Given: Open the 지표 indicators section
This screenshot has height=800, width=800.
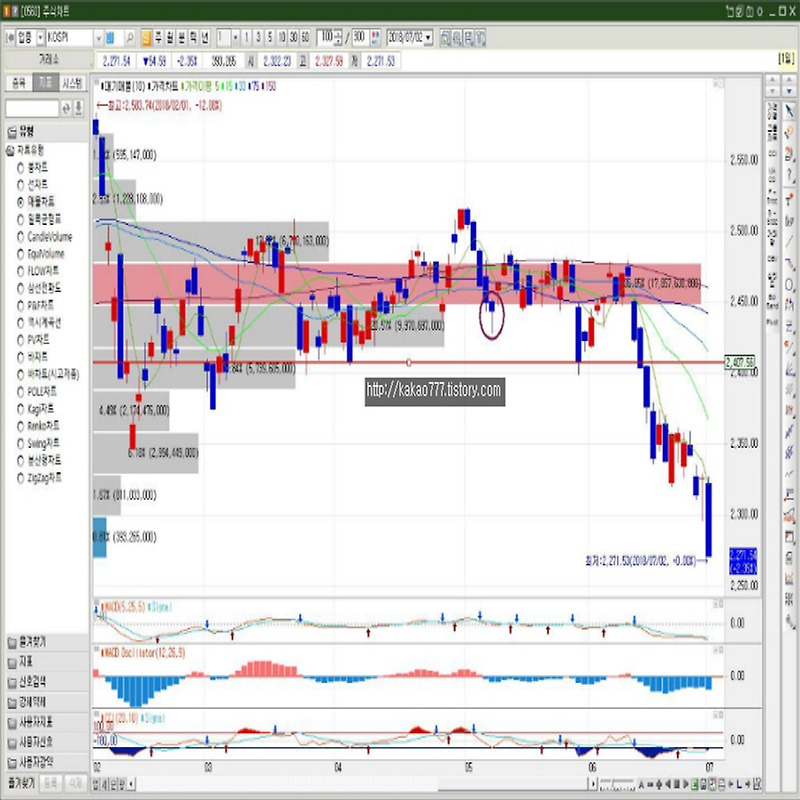Looking at the screenshot, I should 26,661.
